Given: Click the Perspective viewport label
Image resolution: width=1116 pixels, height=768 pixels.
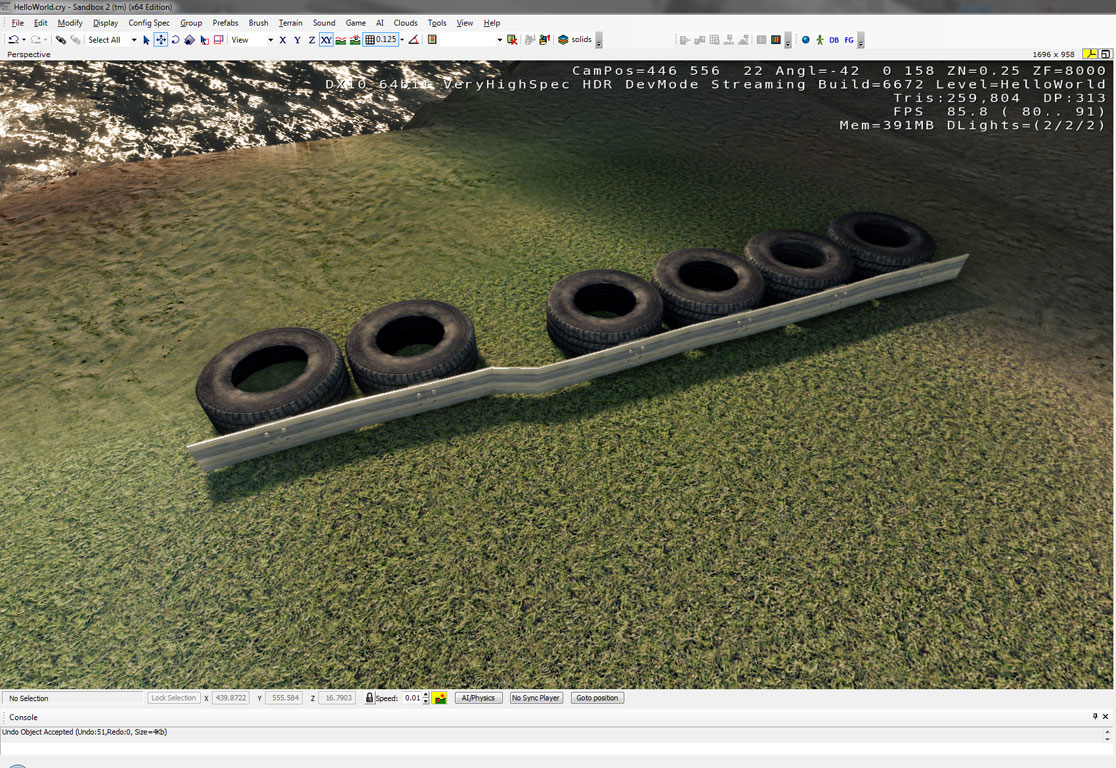Looking at the screenshot, I should [x=28, y=54].
